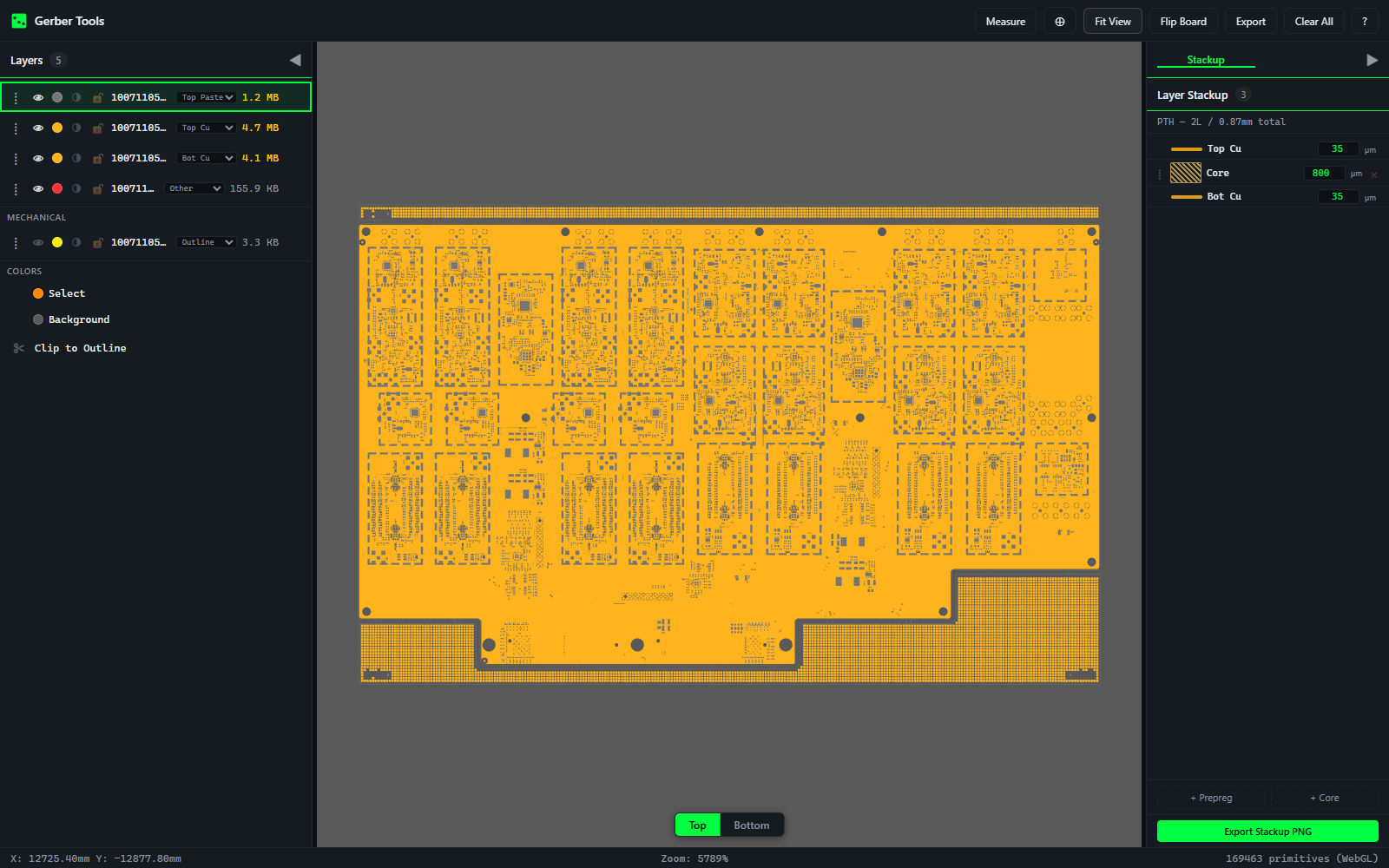Viewport: 1389px width, 868px height.
Task: Click the Fit View button
Action: (1113, 22)
